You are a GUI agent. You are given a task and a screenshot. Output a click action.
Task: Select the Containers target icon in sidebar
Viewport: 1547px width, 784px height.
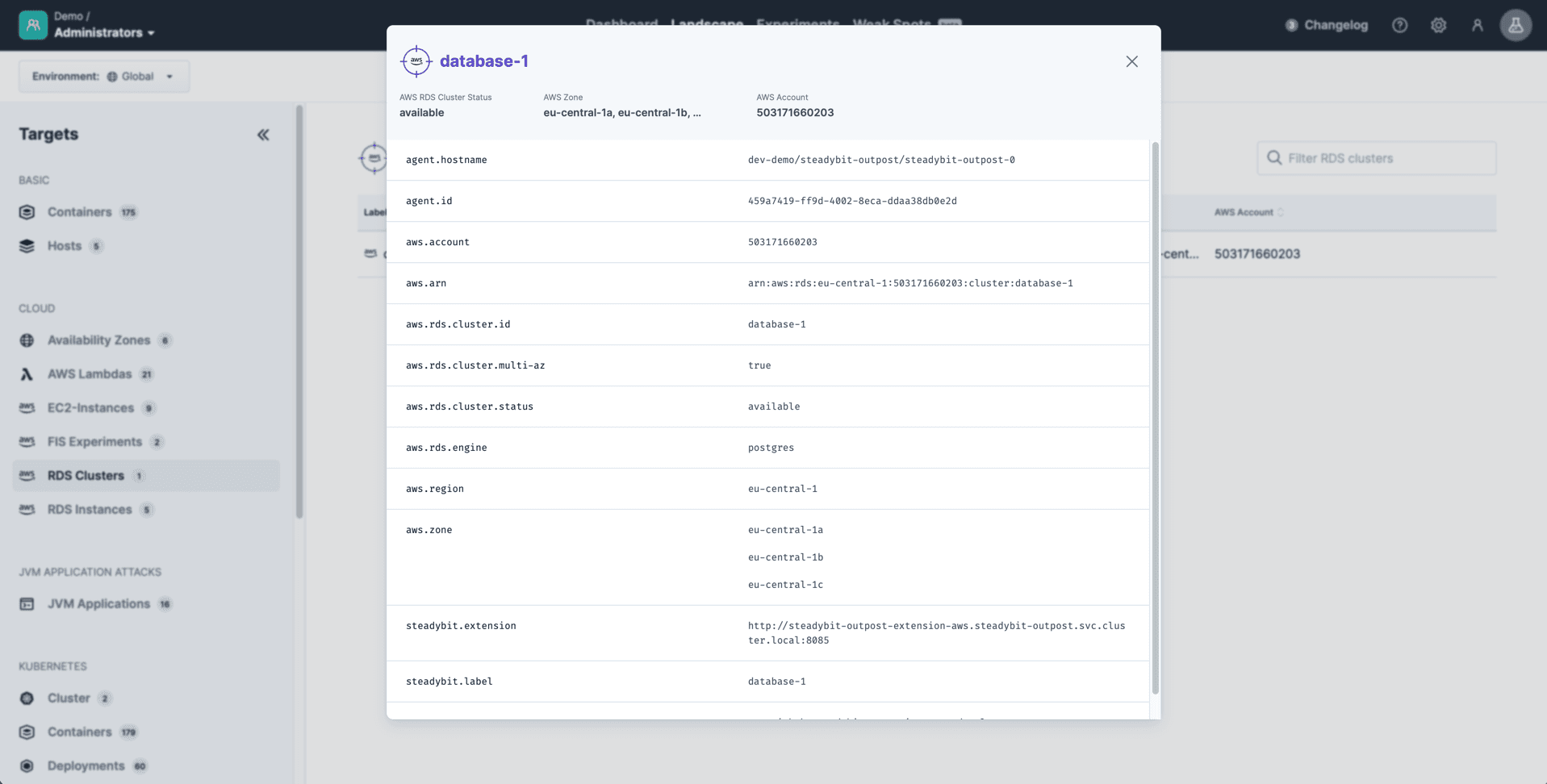[x=27, y=211]
